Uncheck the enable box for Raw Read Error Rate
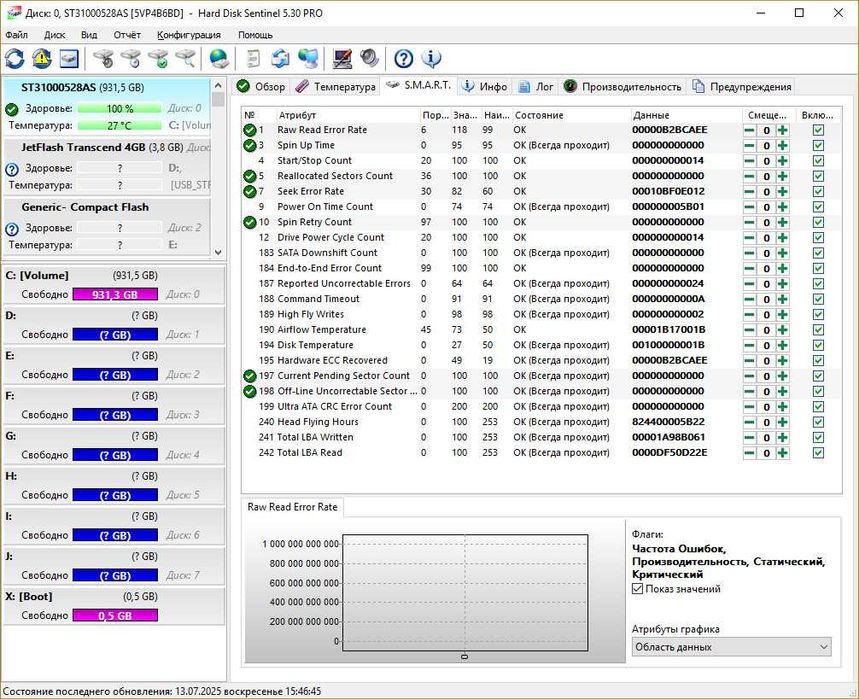This screenshot has height=699, width=859. (x=818, y=130)
